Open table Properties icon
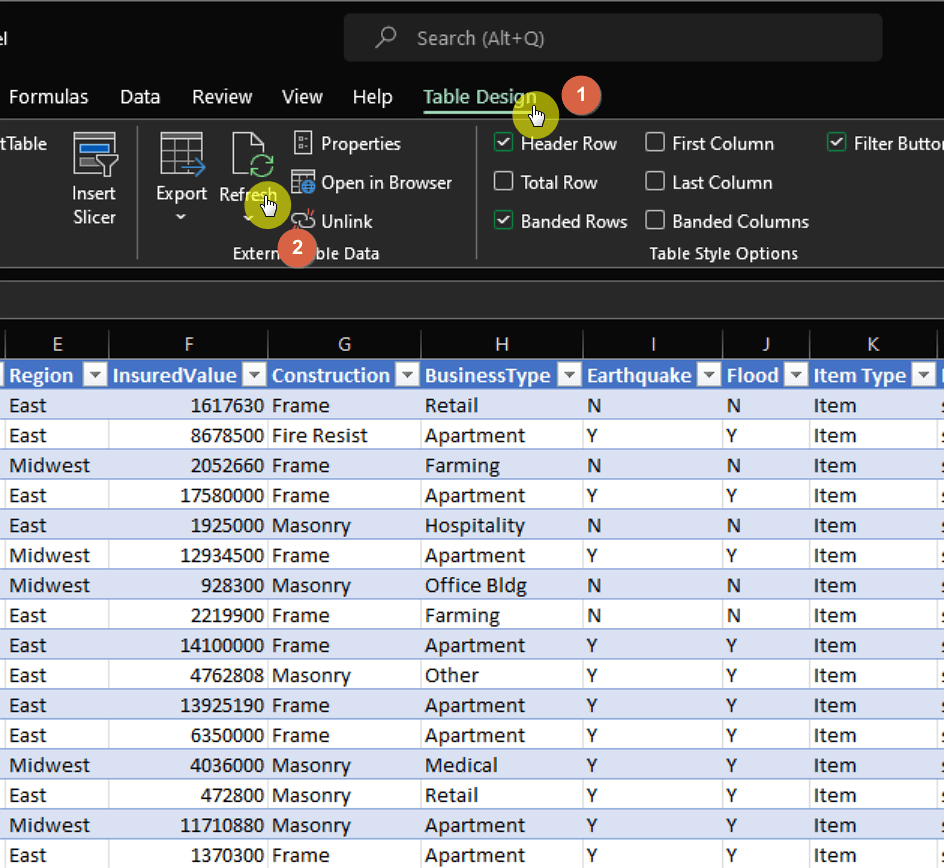This screenshot has height=868, width=944. (303, 143)
